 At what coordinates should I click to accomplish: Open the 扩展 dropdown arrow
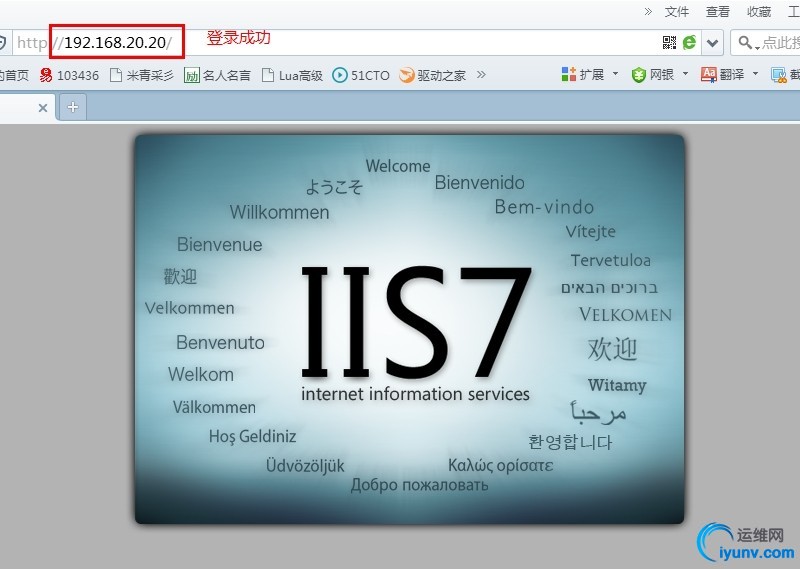[615, 74]
